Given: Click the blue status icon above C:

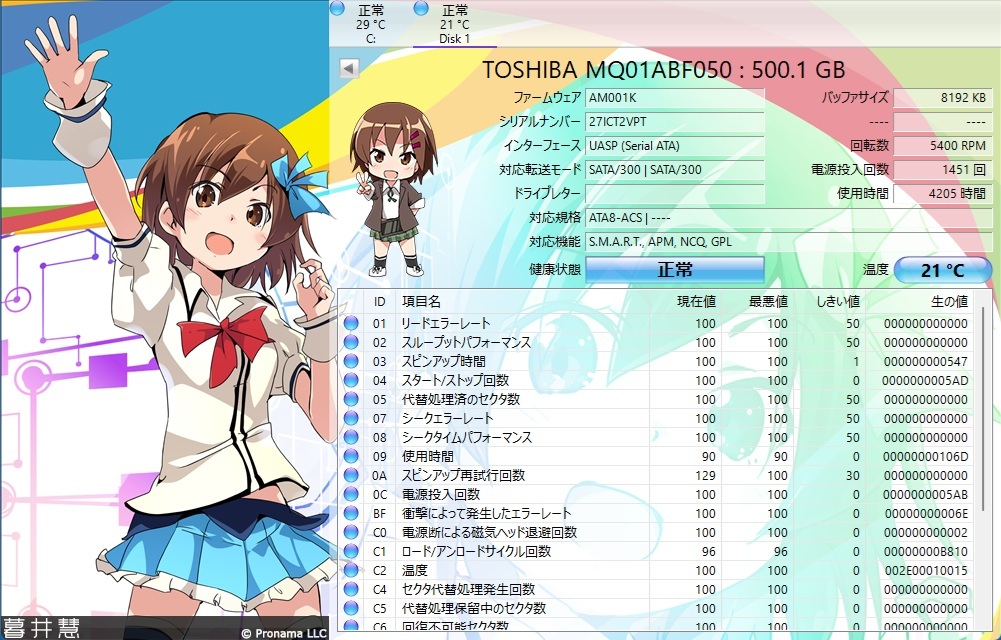Looking at the screenshot, I should [x=337, y=8].
